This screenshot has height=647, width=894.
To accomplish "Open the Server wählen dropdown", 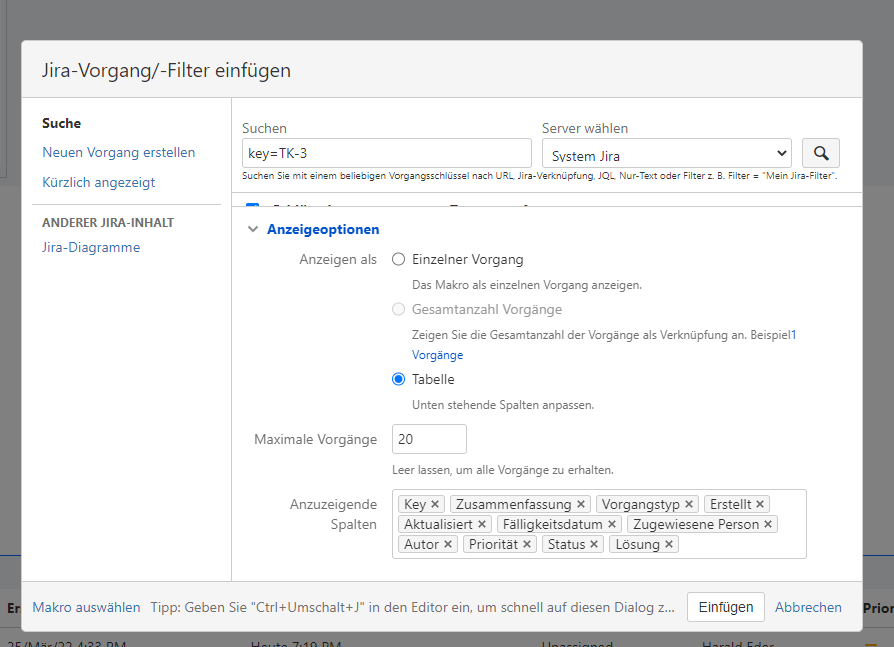I will [x=667, y=153].
